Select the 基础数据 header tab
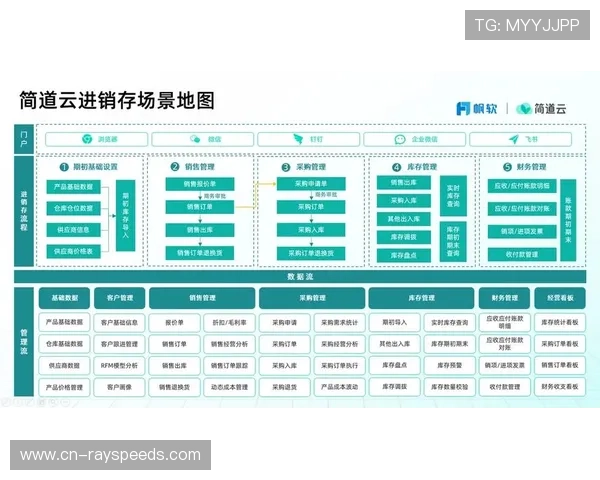Viewport: 600px width, 480px height. tap(64, 297)
